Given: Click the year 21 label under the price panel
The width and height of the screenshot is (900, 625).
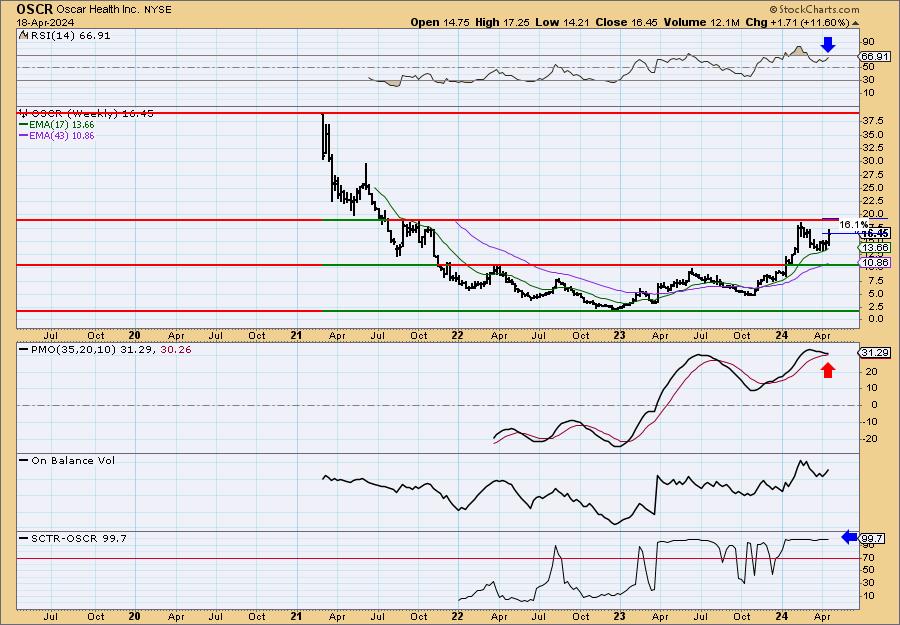Looking at the screenshot, I should click(x=296, y=335).
